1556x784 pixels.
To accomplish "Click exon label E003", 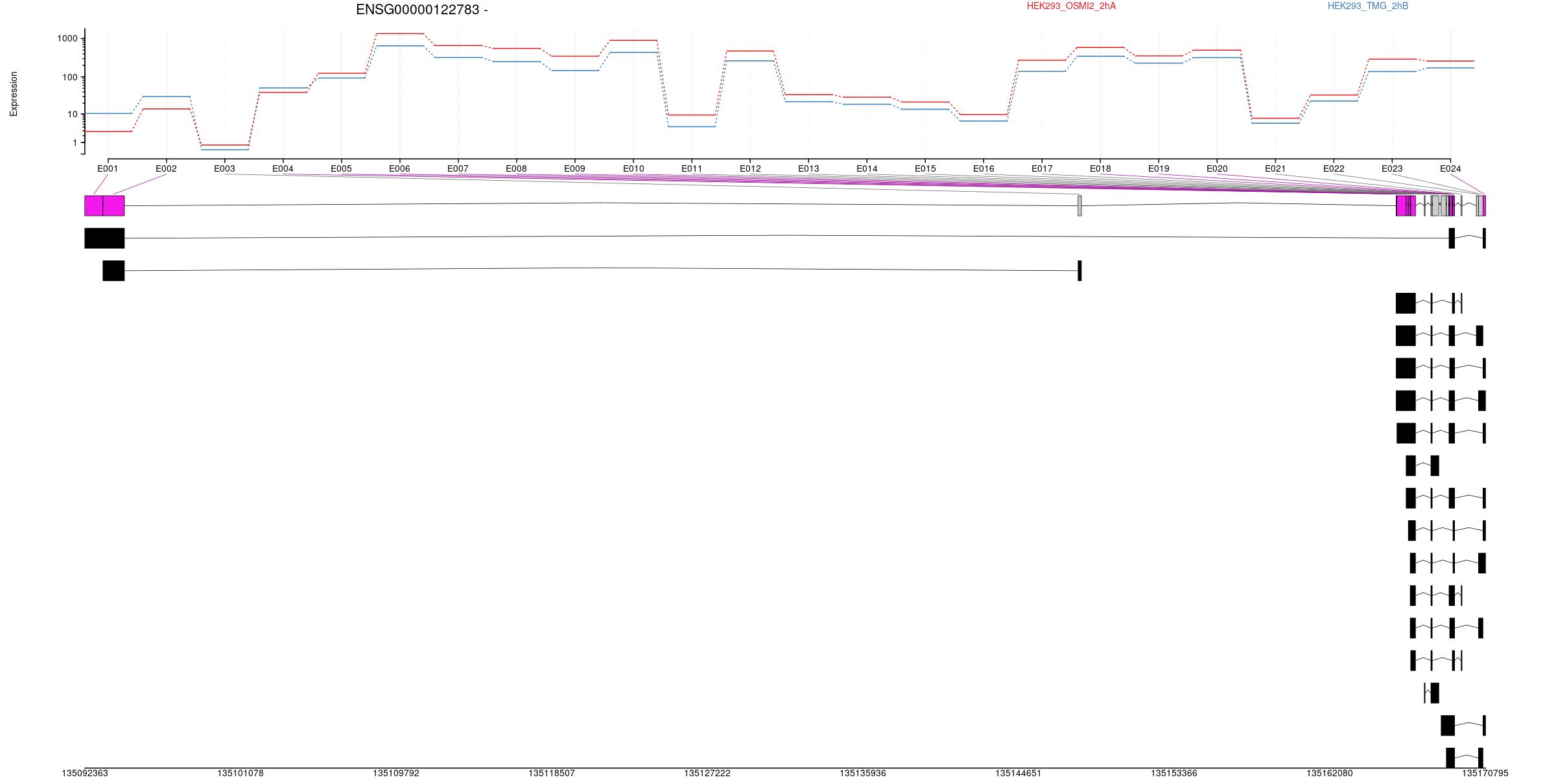I will click(x=224, y=169).
